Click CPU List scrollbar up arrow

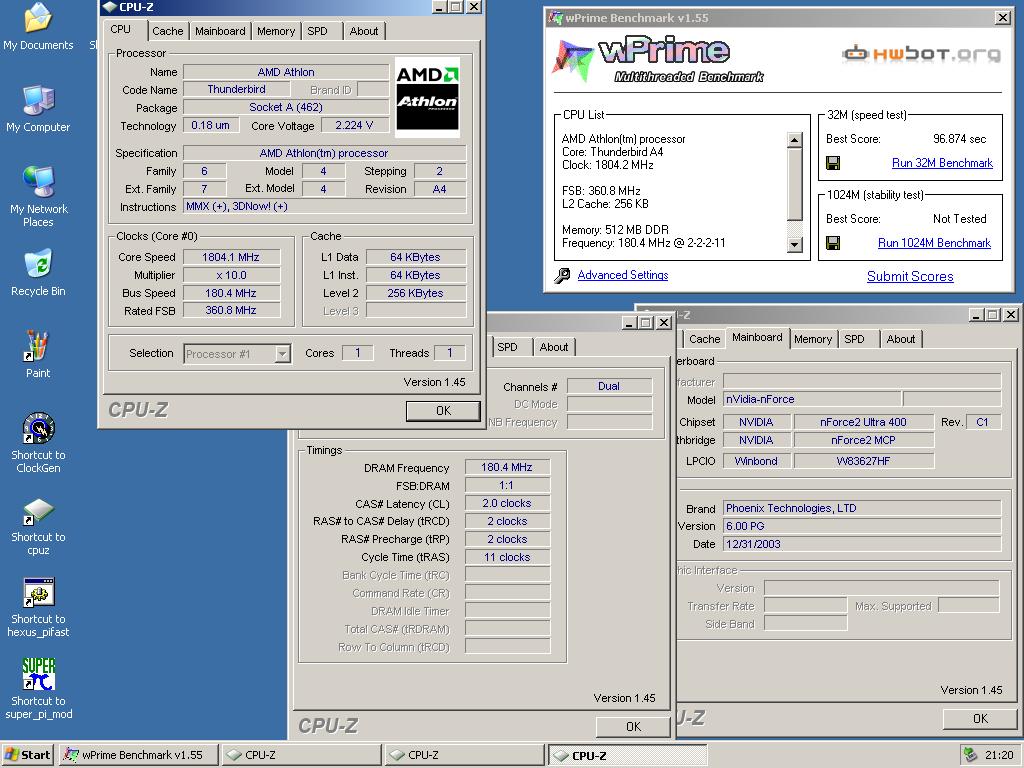(794, 140)
